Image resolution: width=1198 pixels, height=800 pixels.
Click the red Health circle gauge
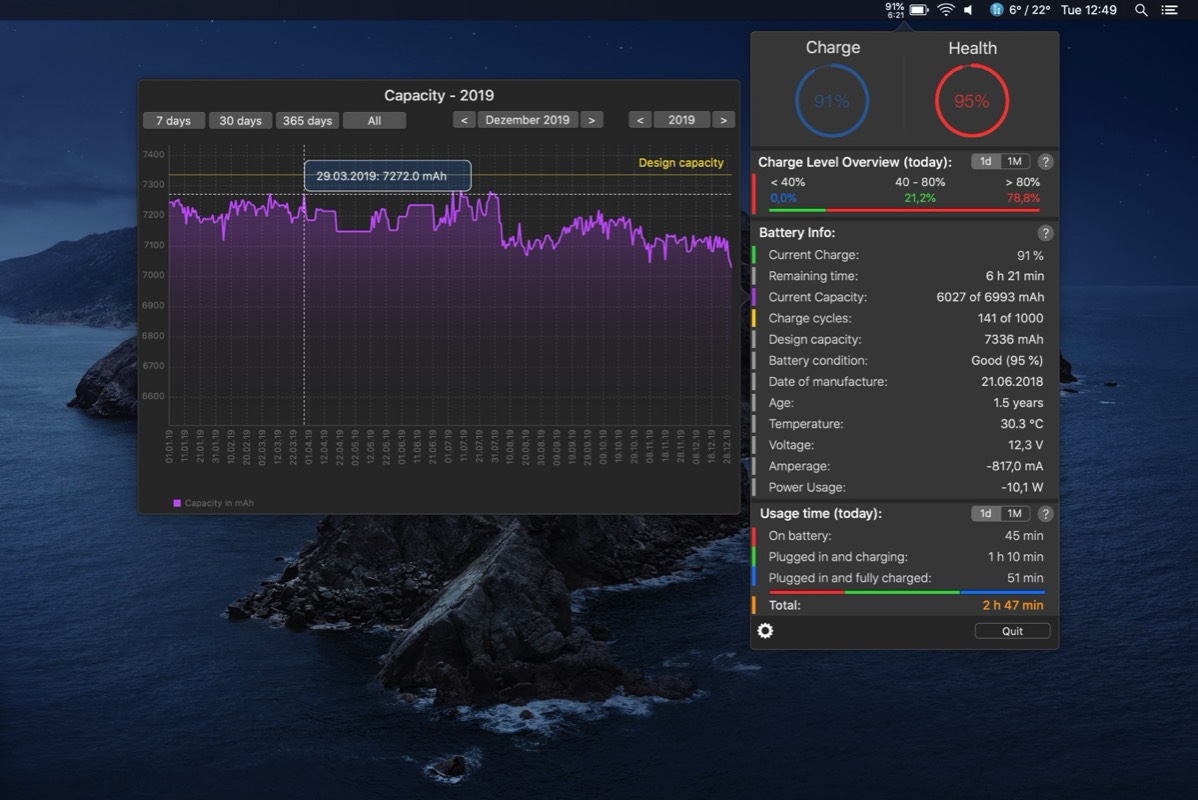coord(972,101)
